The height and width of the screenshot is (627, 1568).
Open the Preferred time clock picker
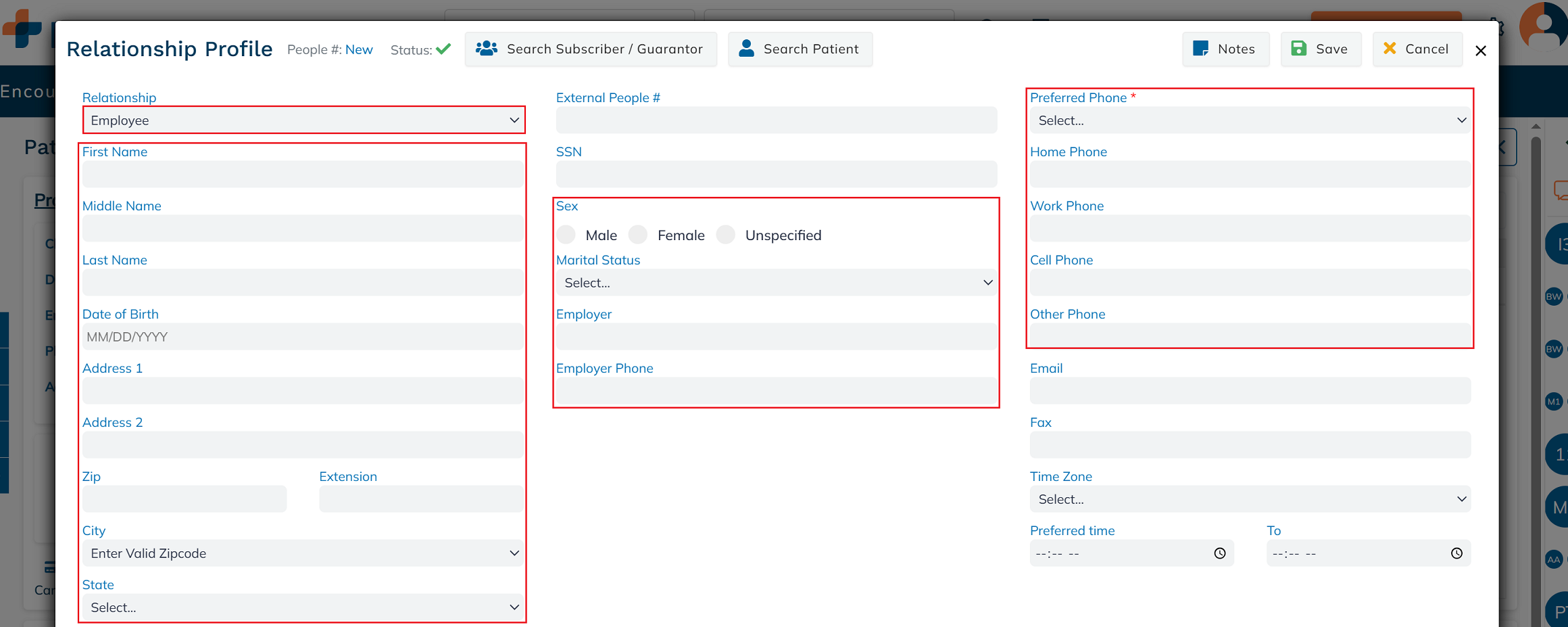tap(1219, 553)
